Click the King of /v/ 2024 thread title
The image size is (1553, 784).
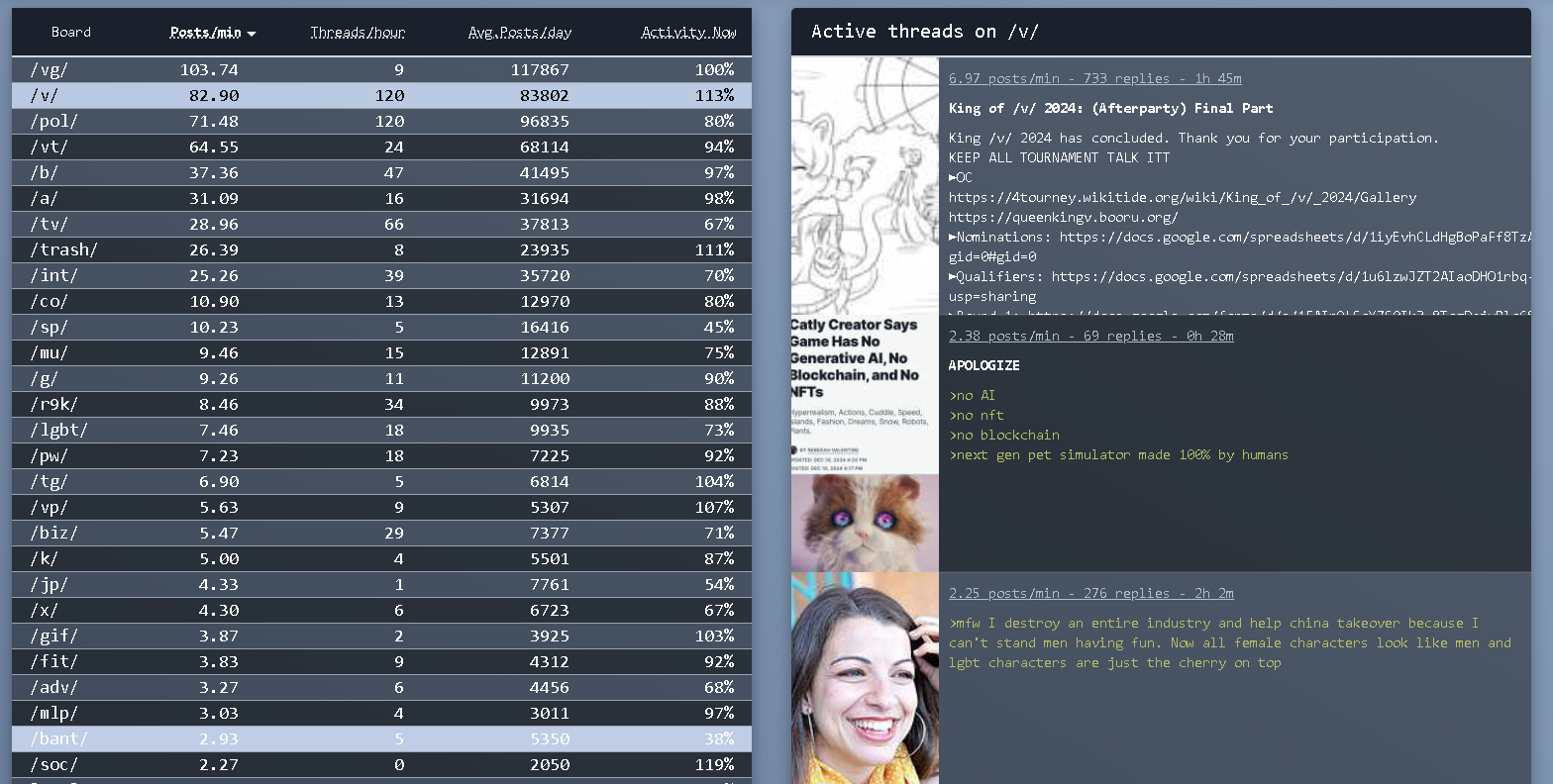(1110, 109)
